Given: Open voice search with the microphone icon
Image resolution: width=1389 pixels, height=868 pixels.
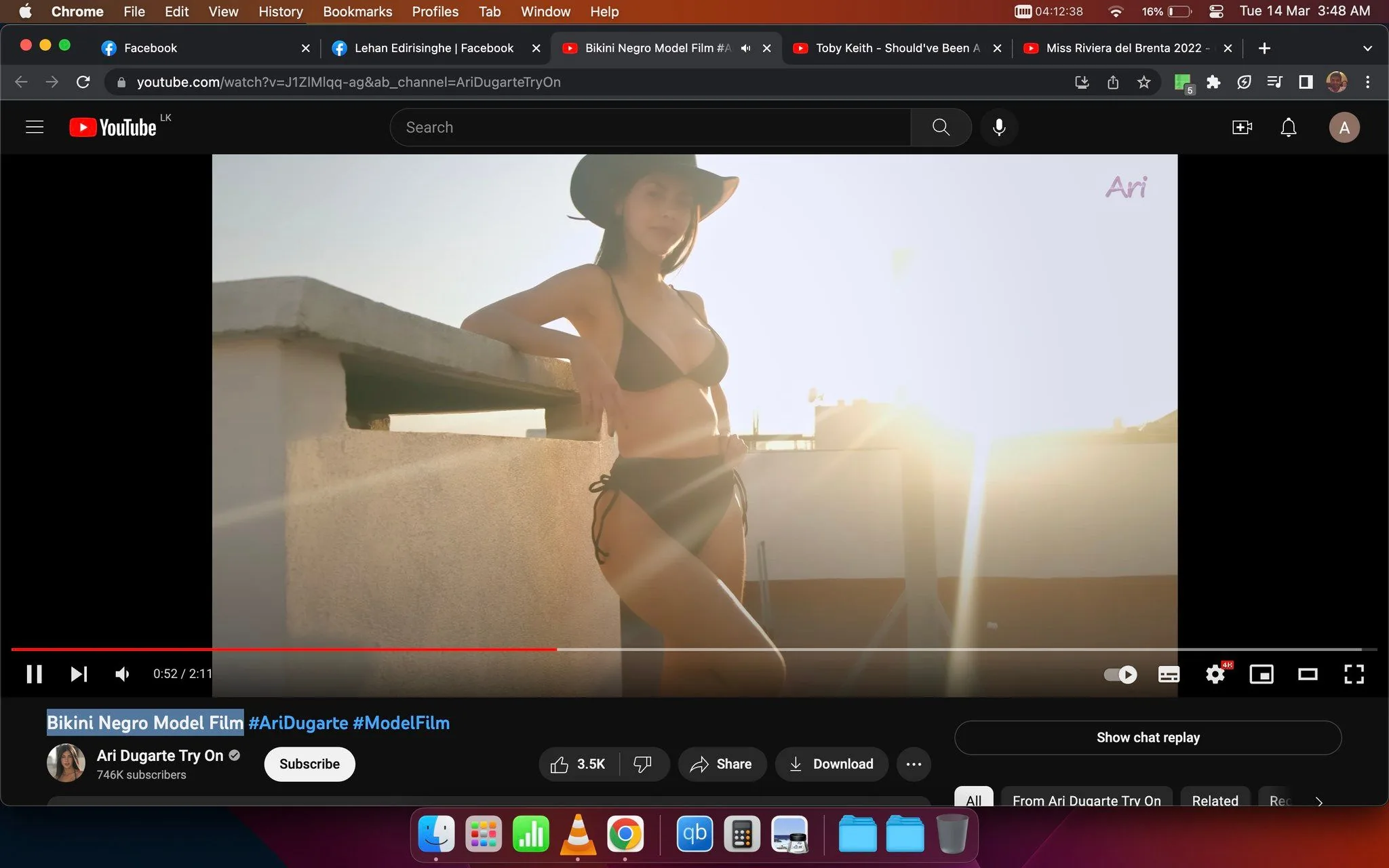Looking at the screenshot, I should [x=998, y=127].
